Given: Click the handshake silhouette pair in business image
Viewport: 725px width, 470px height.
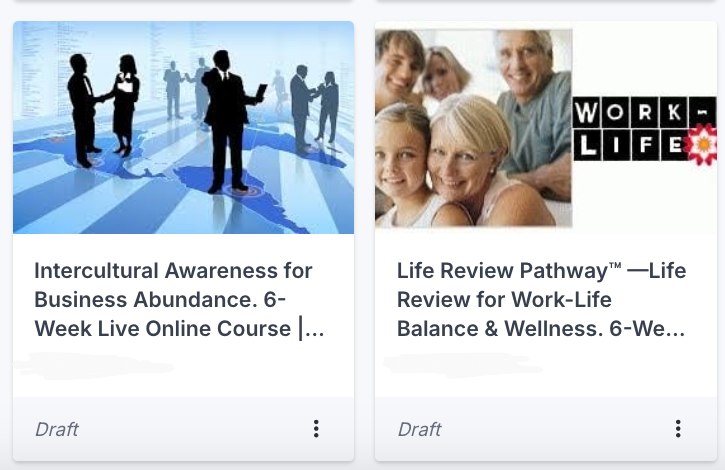Looking at the screenshot, I should pyautogui.click(x=104, y=110).
